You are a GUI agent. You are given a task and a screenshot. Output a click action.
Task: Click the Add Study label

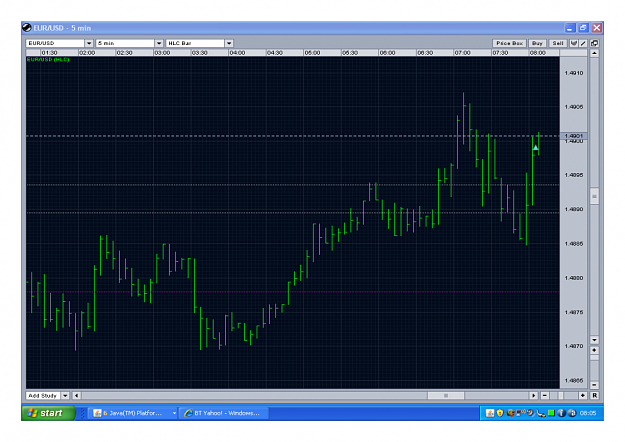43,395
